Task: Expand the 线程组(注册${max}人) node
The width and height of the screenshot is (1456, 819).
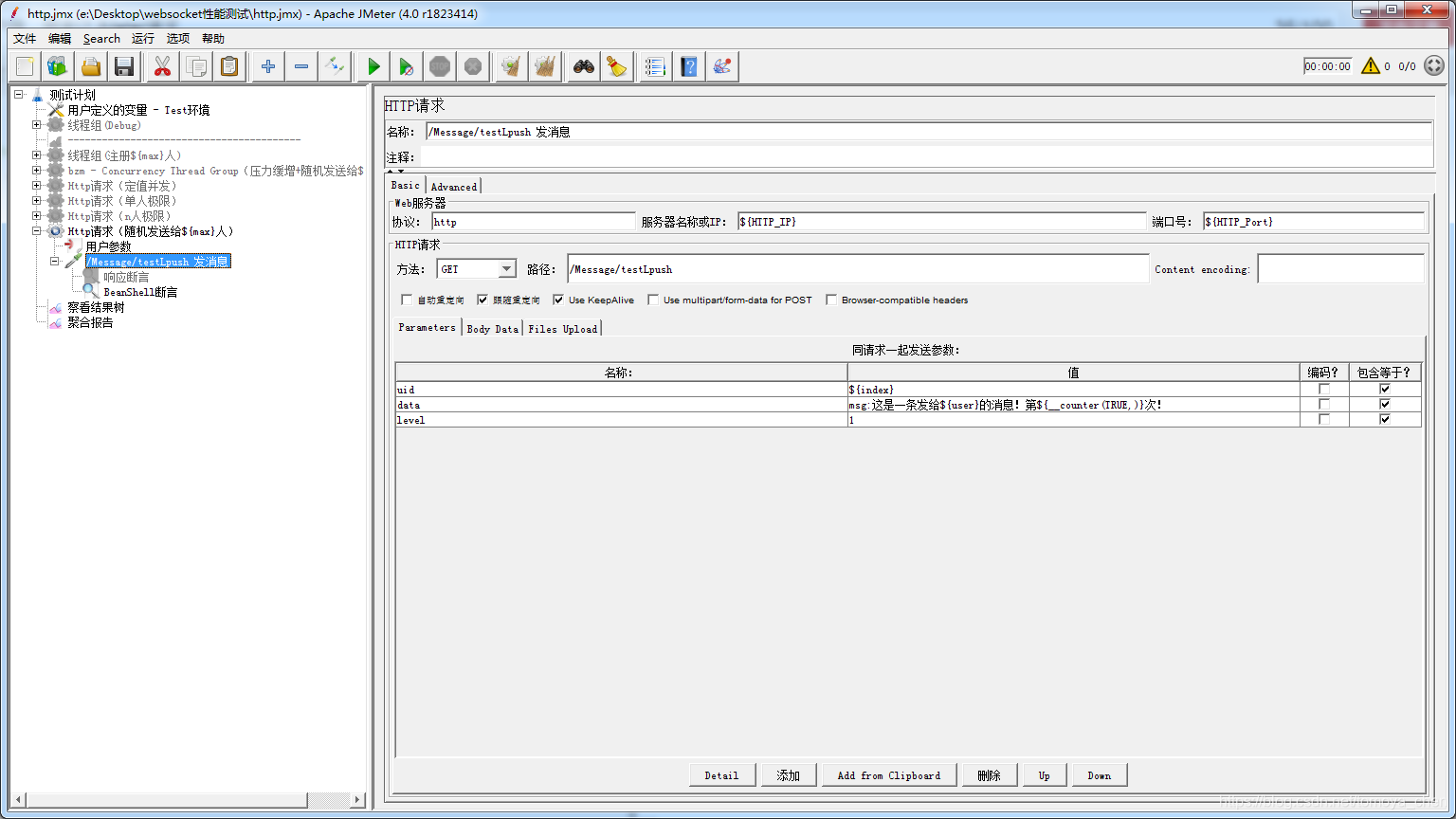Action: pyautogui.click(x=36, y=155)
